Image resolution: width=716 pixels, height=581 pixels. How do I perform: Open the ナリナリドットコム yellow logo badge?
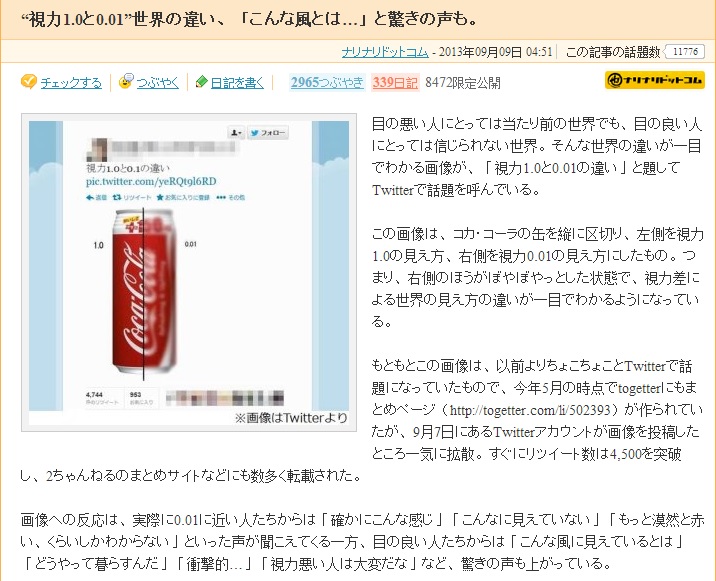tap(655, 80)
